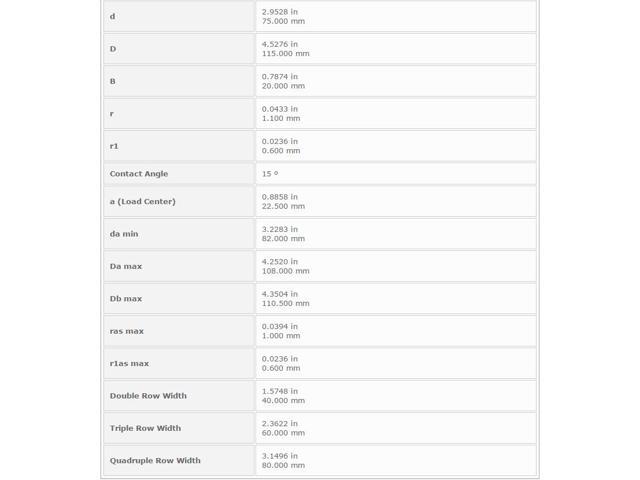Select the a (Load Center) label
The height and width of the screenshot is (480, 640).
142,202
